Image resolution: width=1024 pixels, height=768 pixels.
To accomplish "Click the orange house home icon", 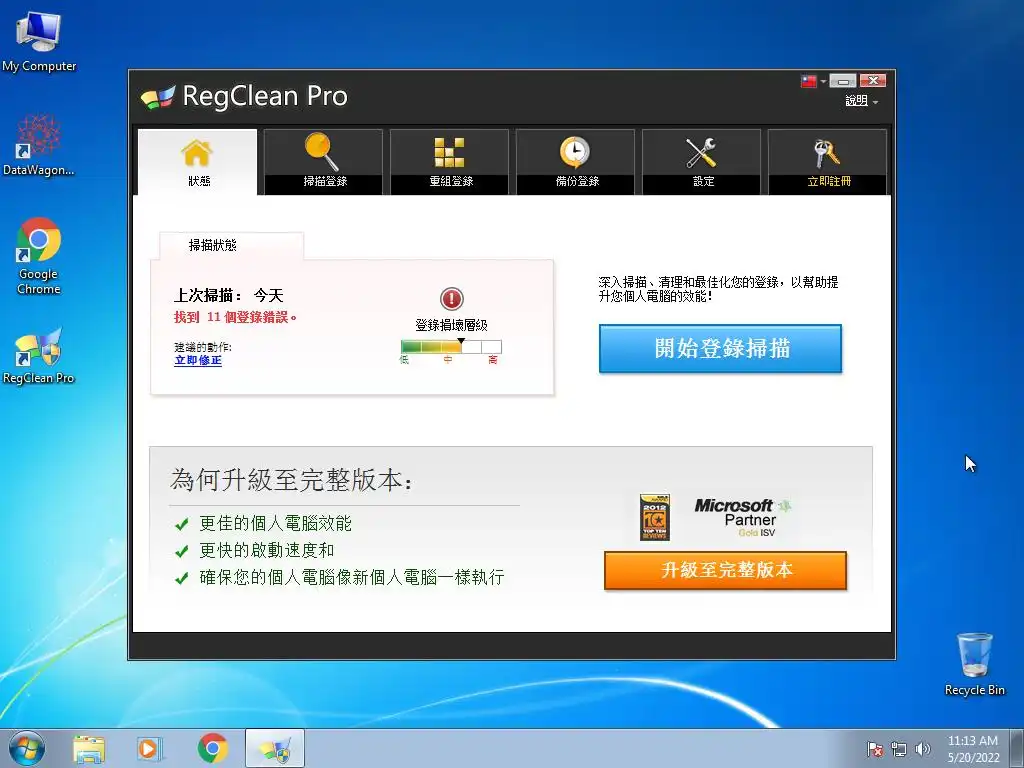I will tap(197, 153).
